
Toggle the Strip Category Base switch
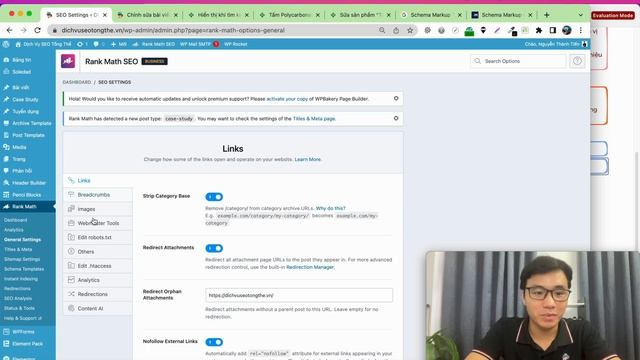click(214, 197)
